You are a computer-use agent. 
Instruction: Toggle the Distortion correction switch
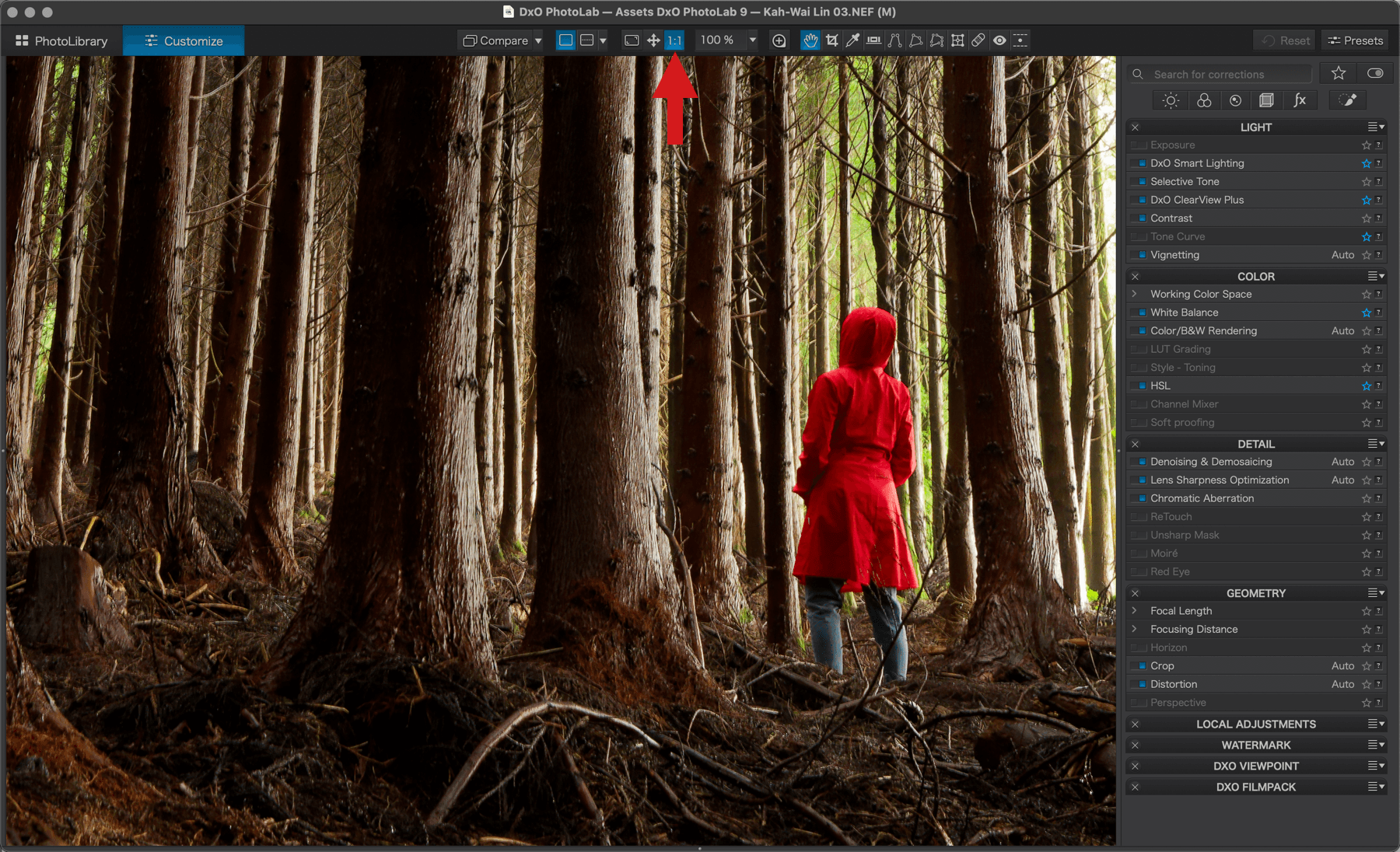[1139, 684]
